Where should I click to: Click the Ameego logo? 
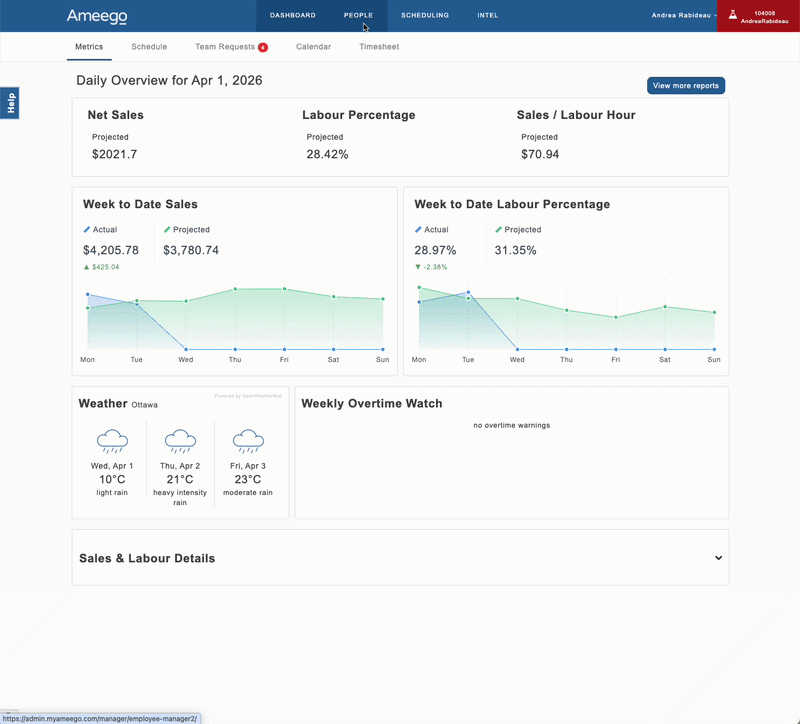pyautogui.click(x=97, y=16)
